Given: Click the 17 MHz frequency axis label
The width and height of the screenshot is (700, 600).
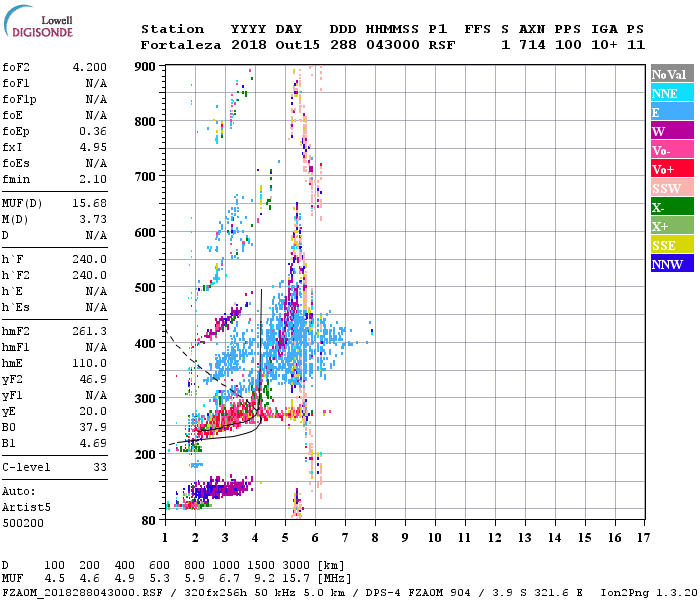Looking at the screenshot, I should click(643, 538).
